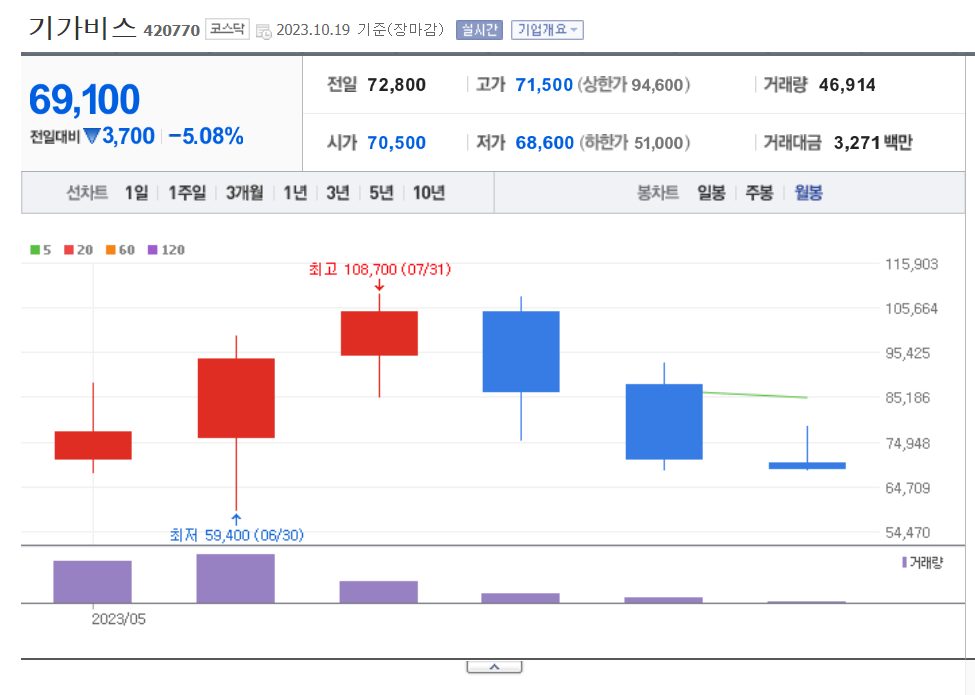Screen dimensions: 975x695
Task: Click the purple 120-day moving average legend
Action: point(166,250)
